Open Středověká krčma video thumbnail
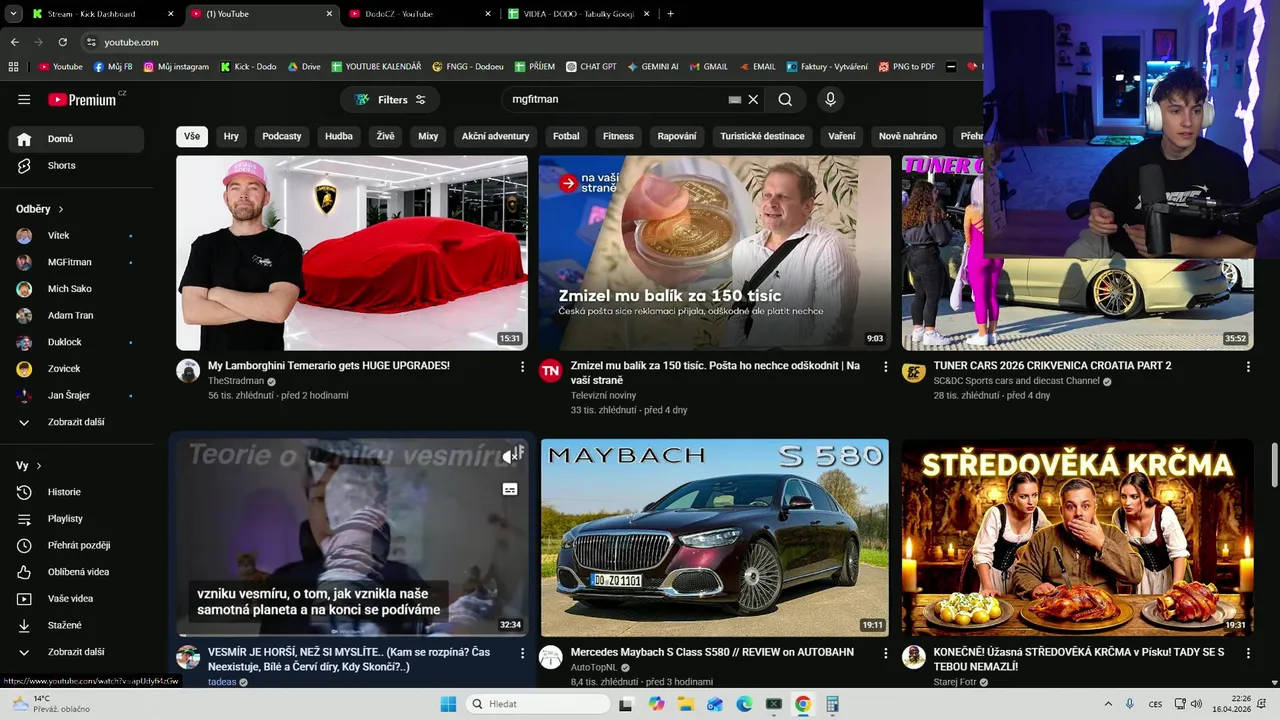1280x720 pixels. coord(1077,537)
